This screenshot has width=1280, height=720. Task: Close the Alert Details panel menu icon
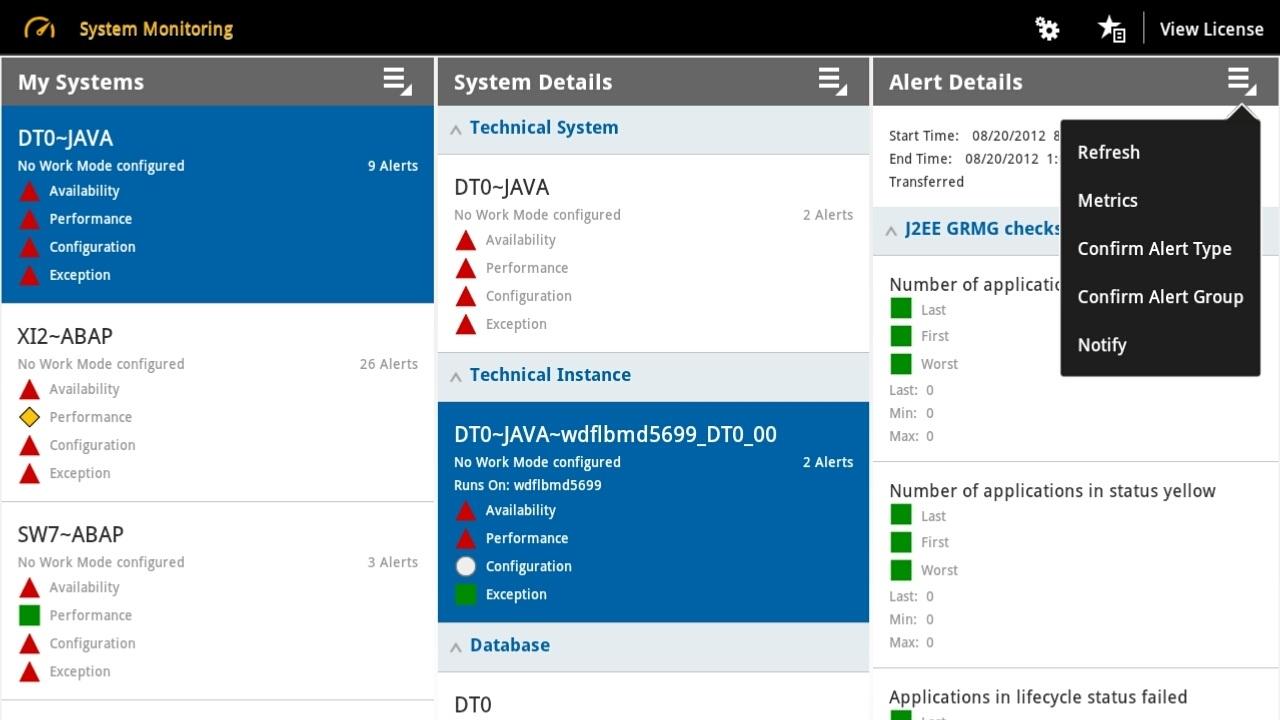(x=1241, y=82)
